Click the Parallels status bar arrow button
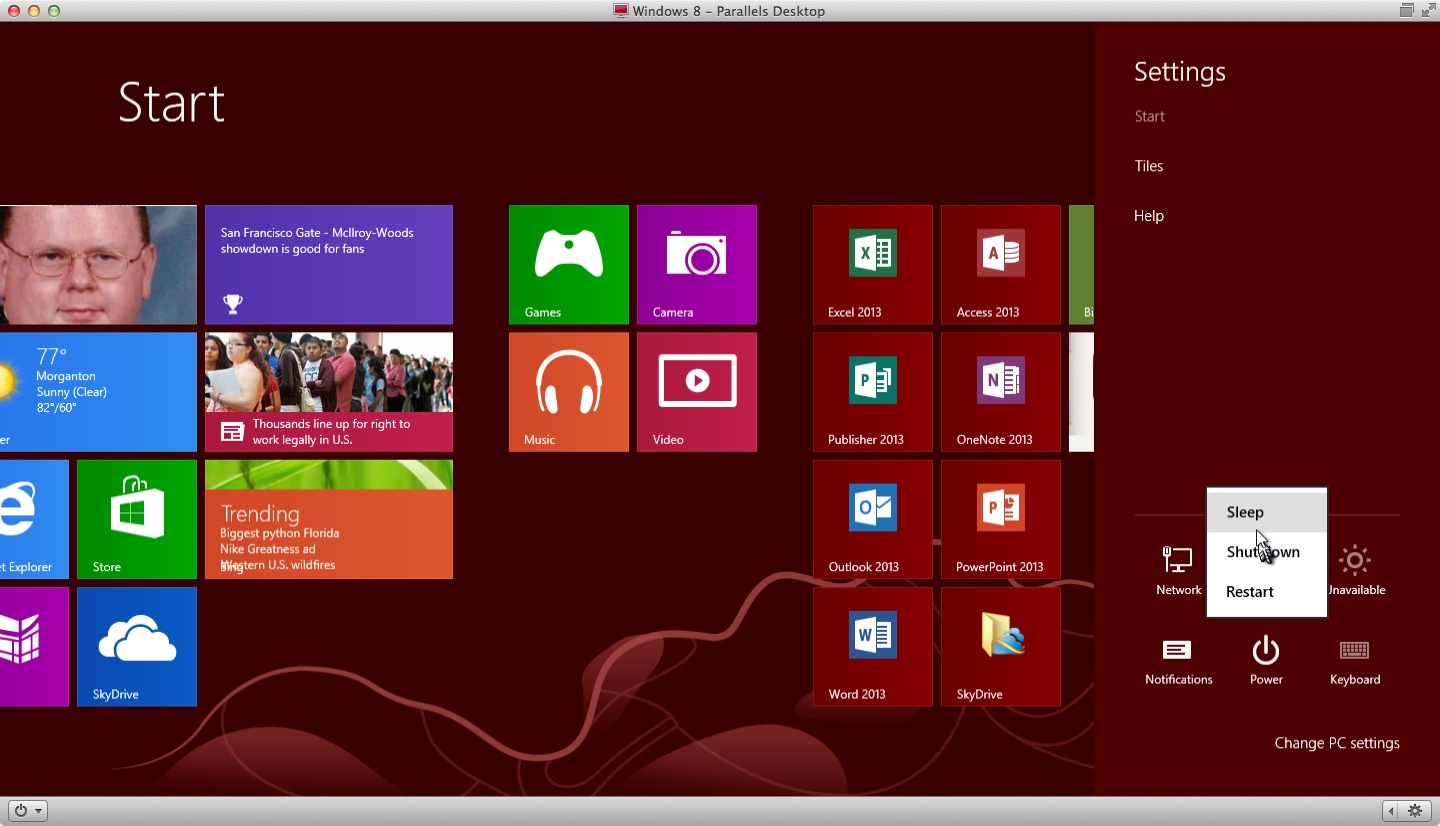1440x826 pixels. click(x=1392, y=810)
